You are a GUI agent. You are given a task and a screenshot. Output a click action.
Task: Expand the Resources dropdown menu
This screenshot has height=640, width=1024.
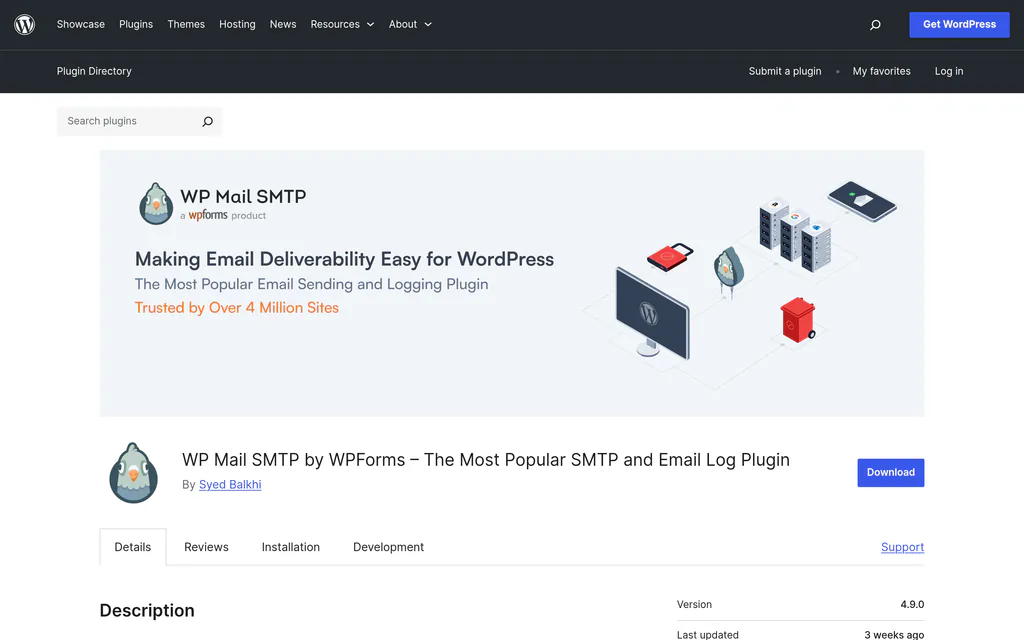[342, 24]
